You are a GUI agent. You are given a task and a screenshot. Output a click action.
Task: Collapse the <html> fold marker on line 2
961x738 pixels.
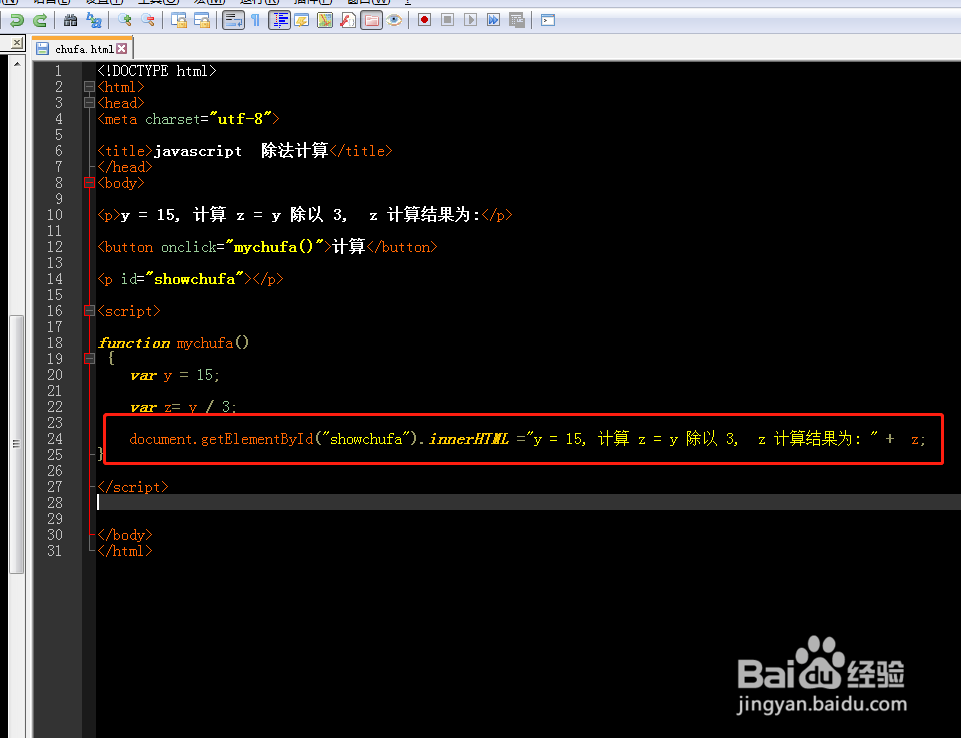89,87
